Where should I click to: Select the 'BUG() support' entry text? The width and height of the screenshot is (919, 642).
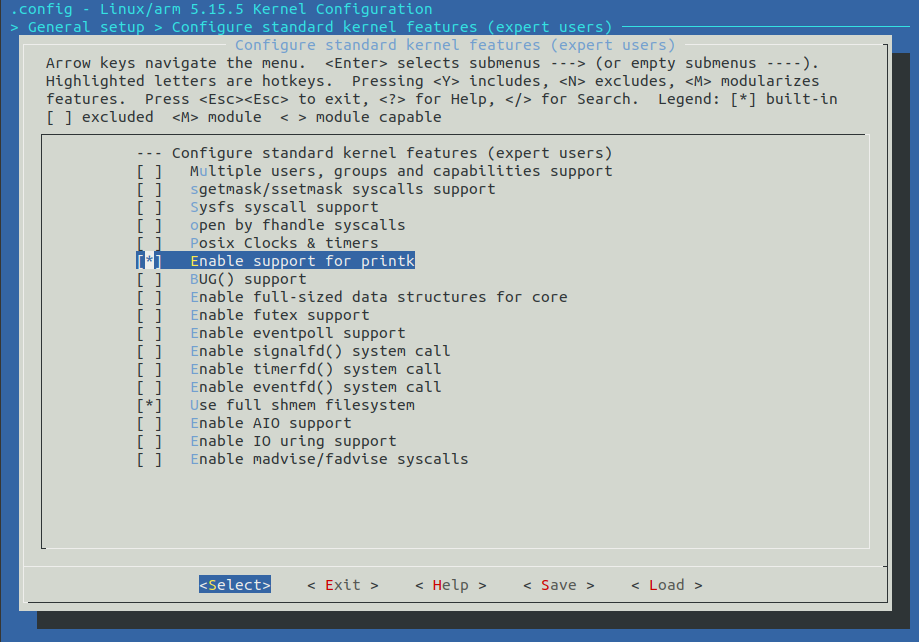[249, 279]
